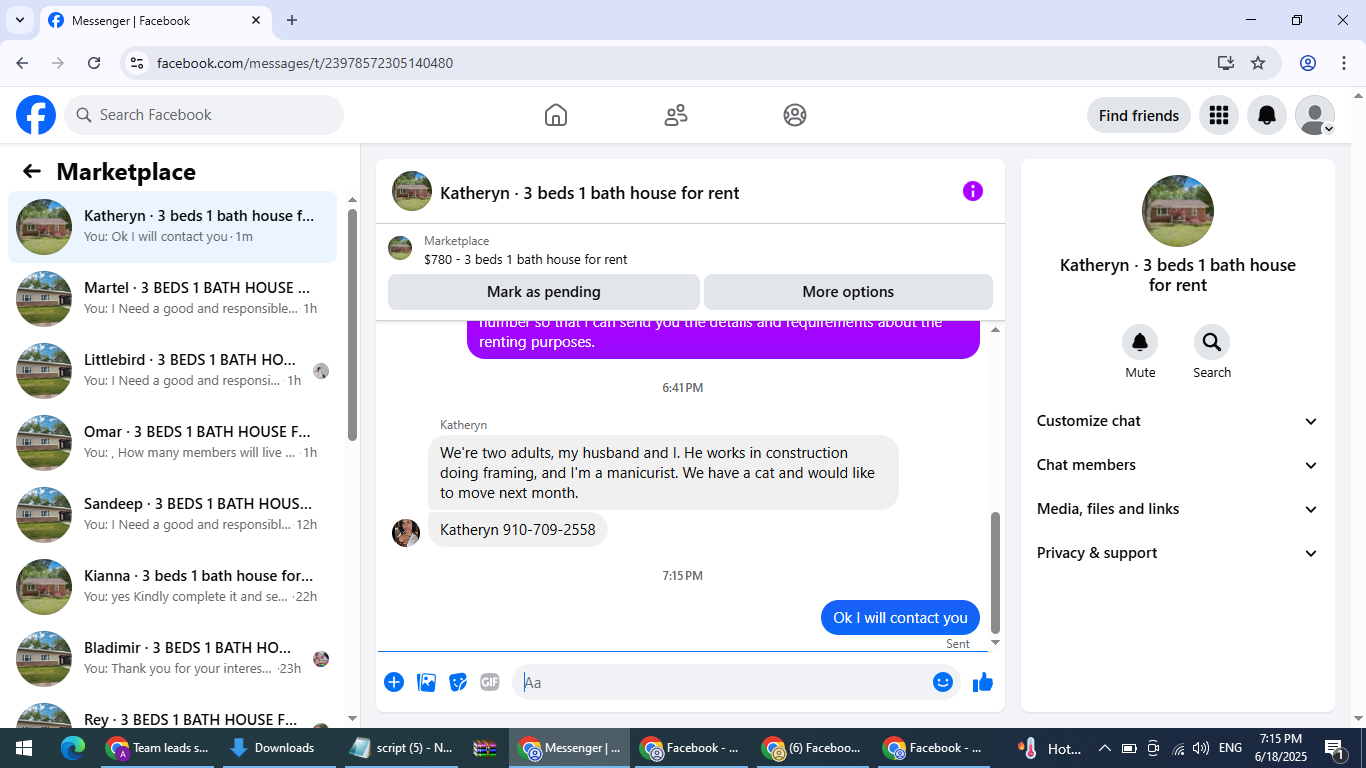Open the Friends icon in top navigation
The width and height of the screenshot is (1366, 768).
(x=676, y=115)
